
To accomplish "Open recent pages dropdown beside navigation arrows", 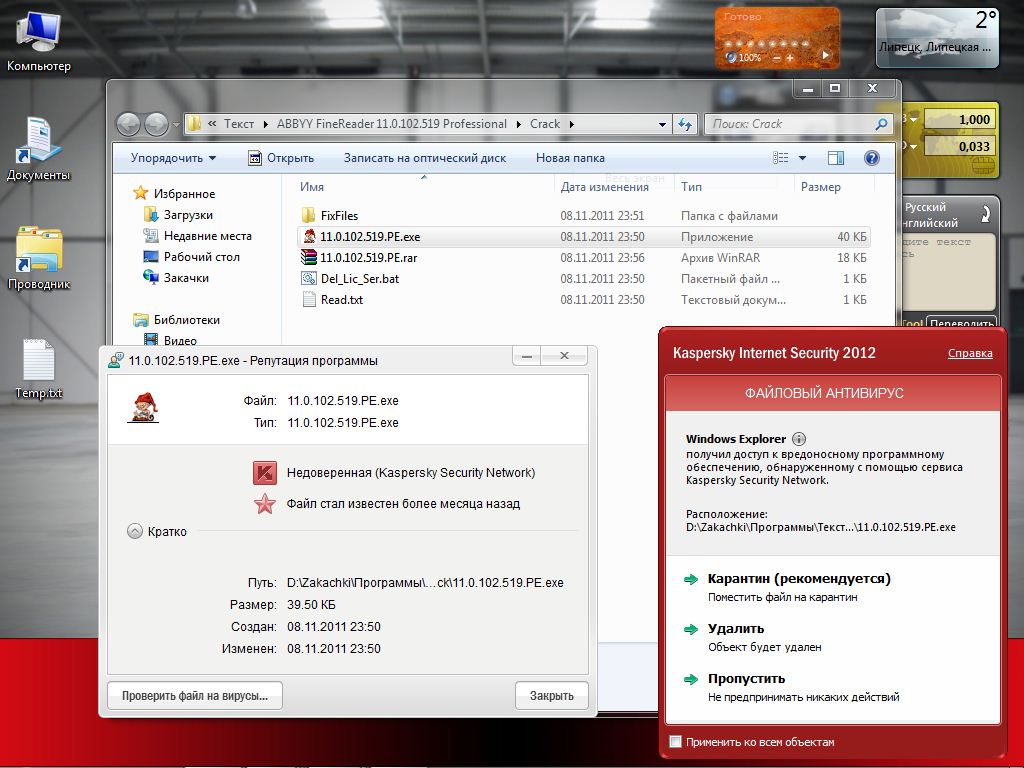I will [x=176, y=124].
